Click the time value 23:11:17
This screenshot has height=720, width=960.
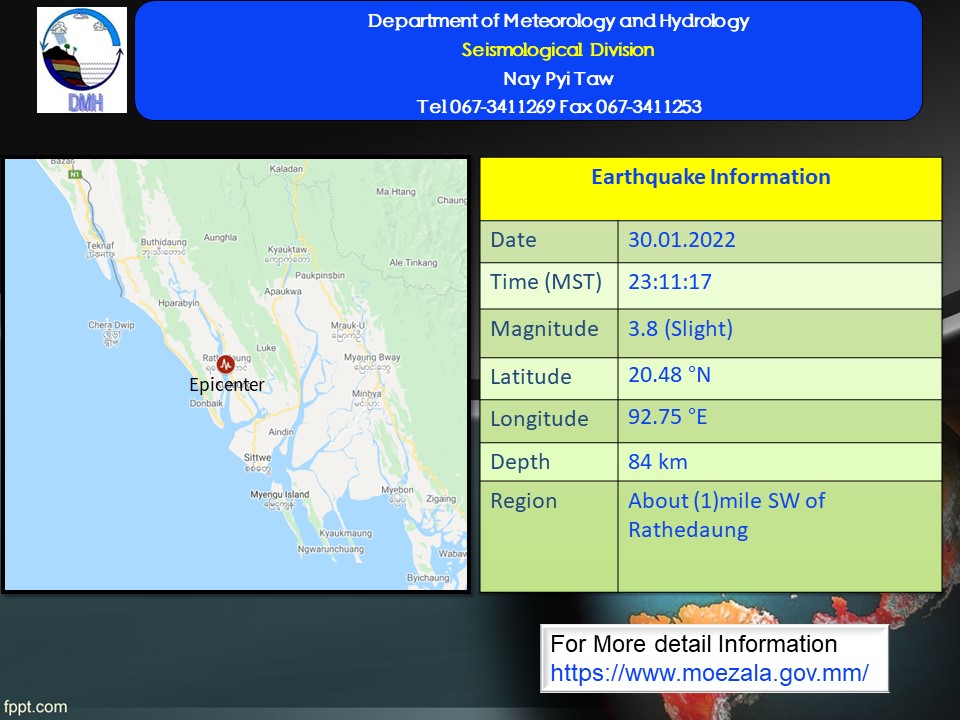click(x=670, y=282)
